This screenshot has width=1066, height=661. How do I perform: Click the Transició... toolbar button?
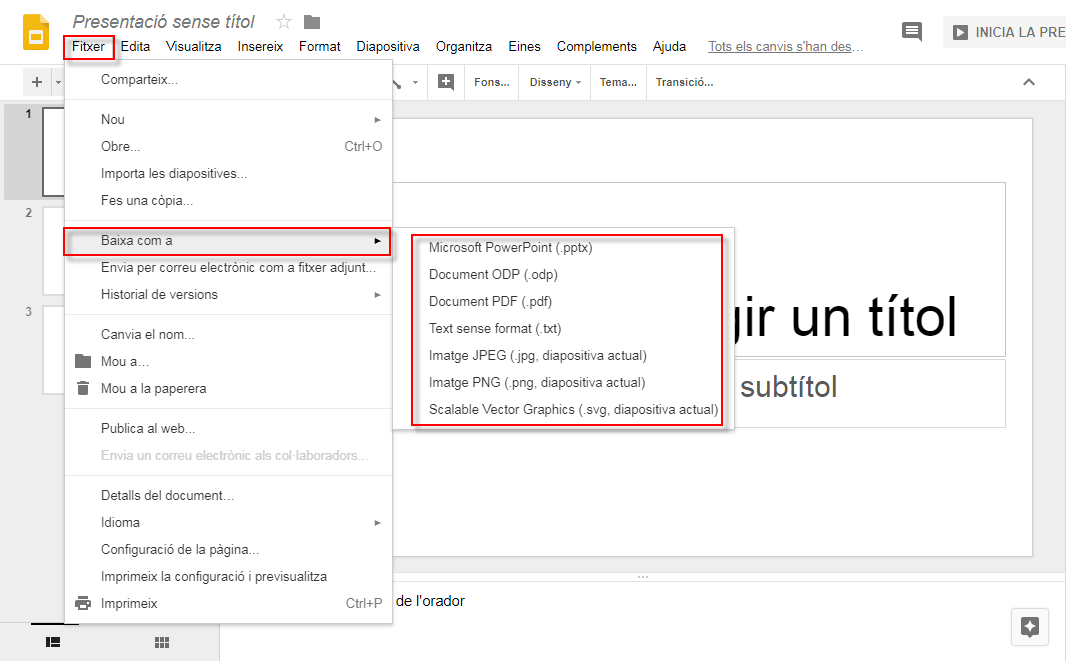coord(684,82)
